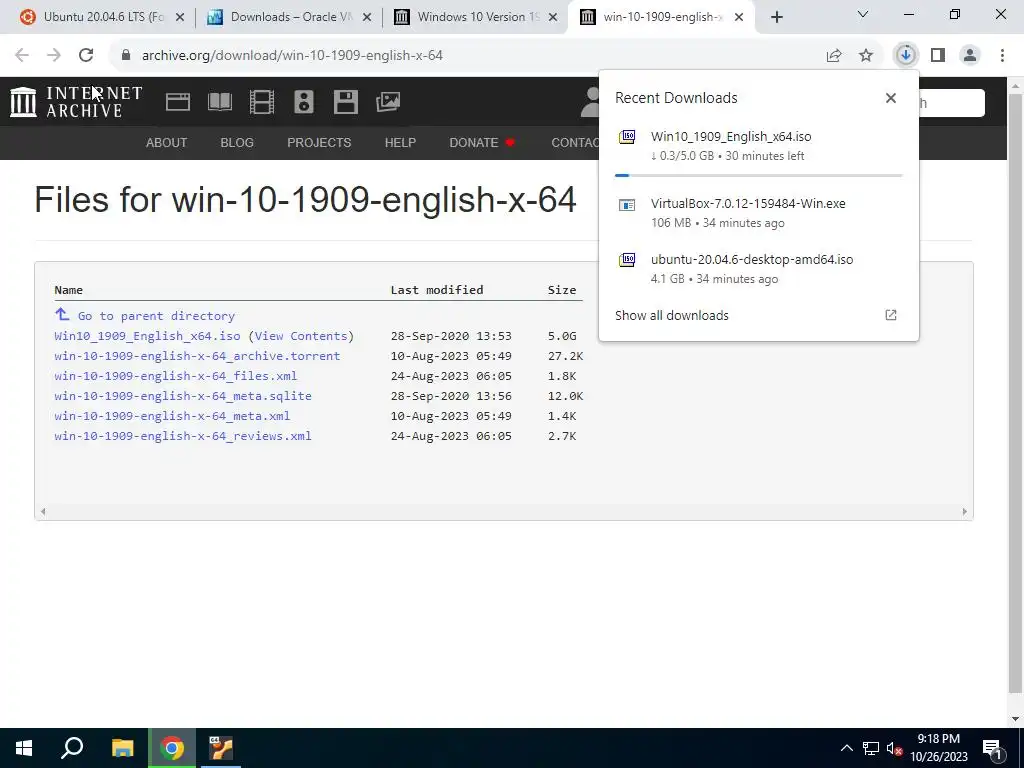Click the browser back arrow
Screen dimensions: 1024x768
click(x=22, y=55)
